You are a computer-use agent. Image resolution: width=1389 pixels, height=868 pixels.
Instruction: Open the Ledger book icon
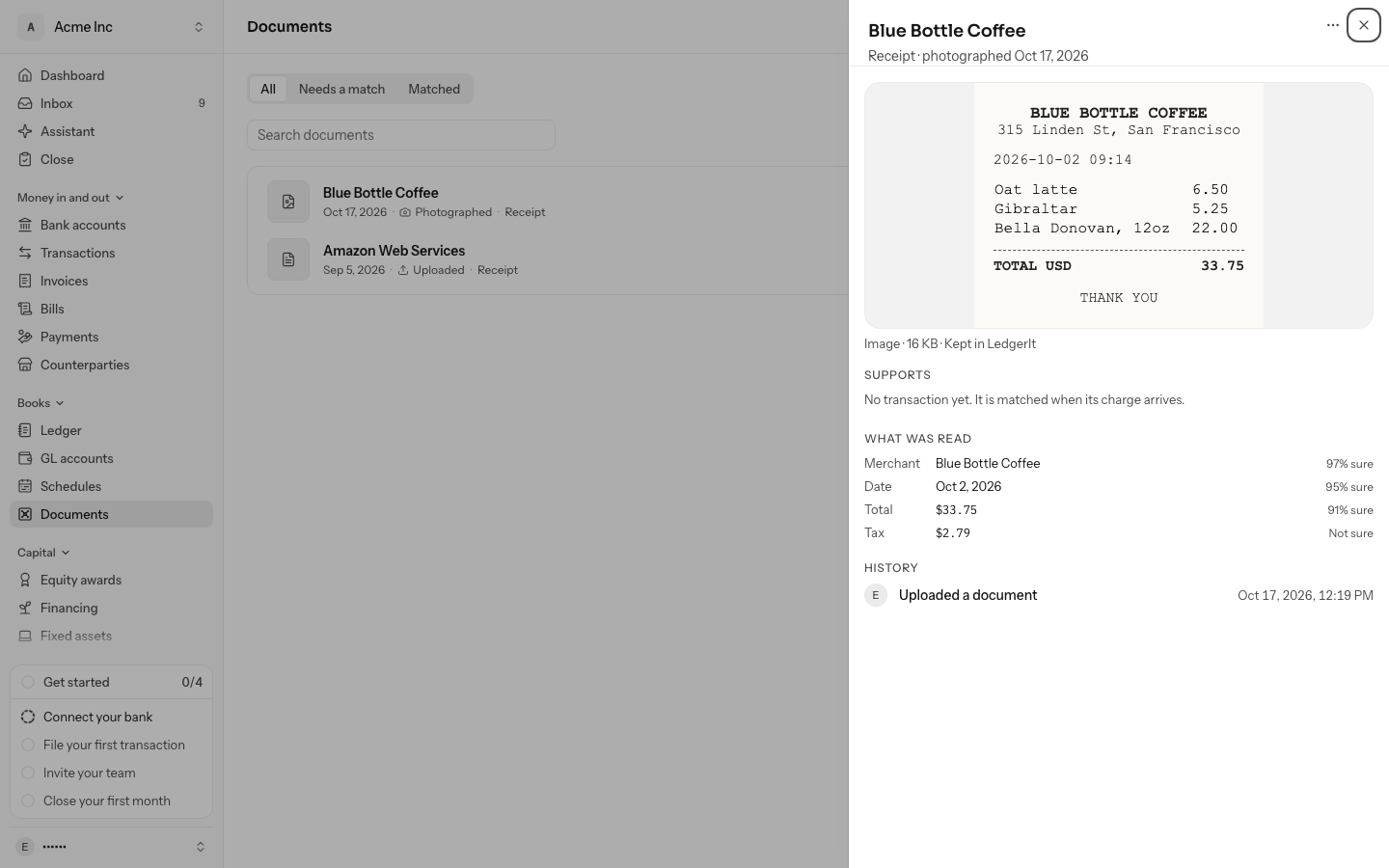[x=25, y=430]
